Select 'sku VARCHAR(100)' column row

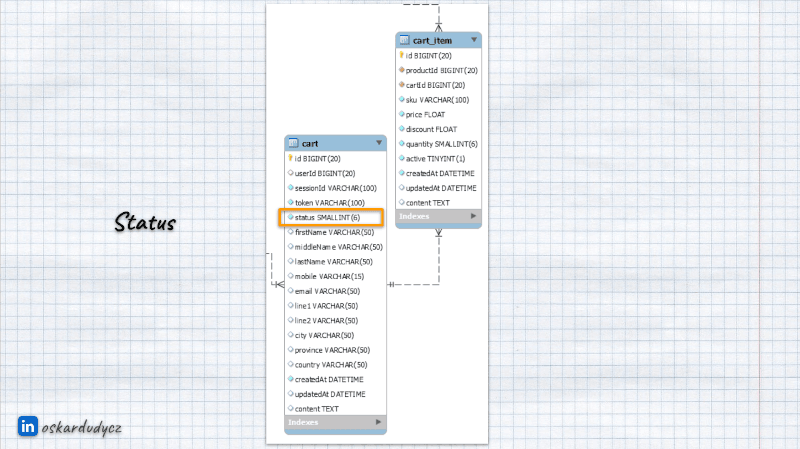[438, 100]
